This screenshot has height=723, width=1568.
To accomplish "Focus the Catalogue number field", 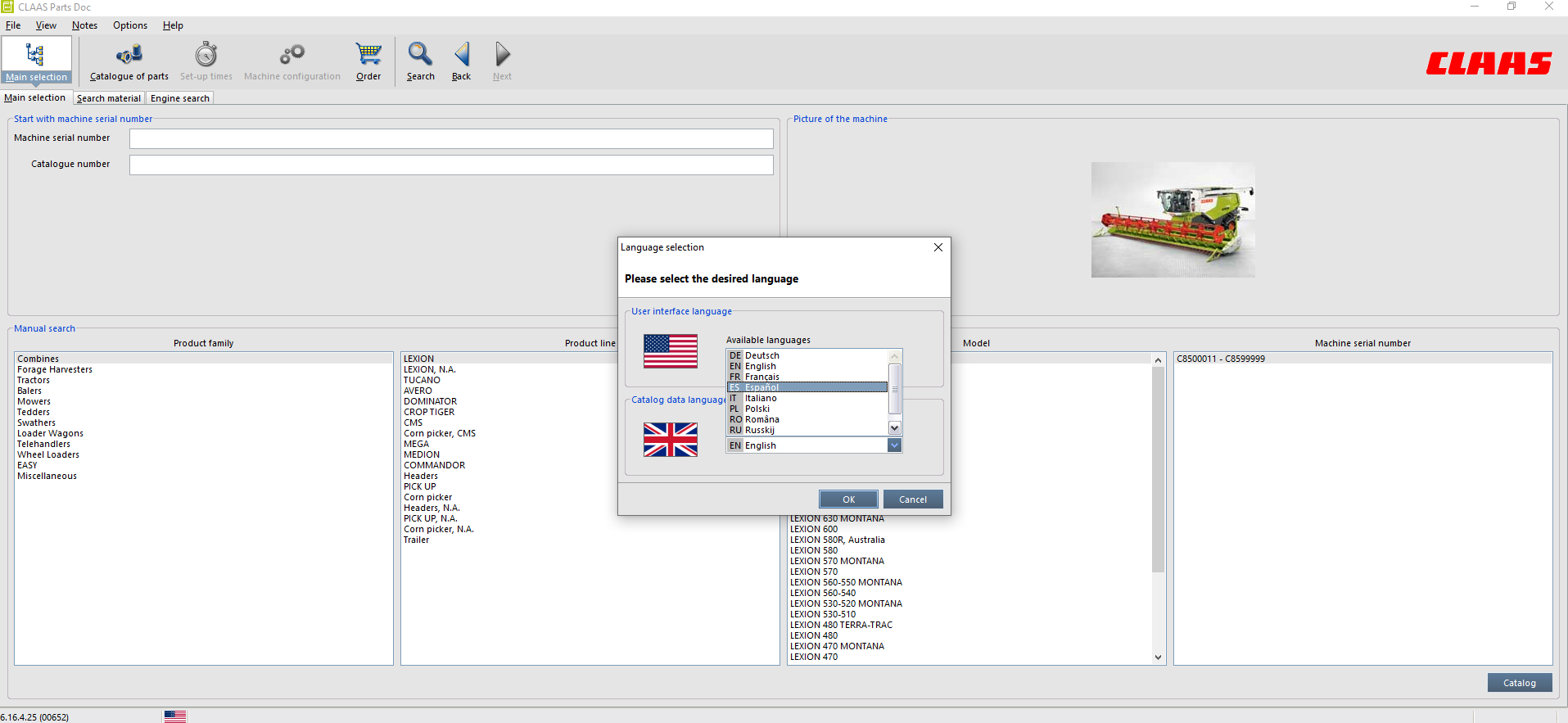I will [x=451, y=165].
